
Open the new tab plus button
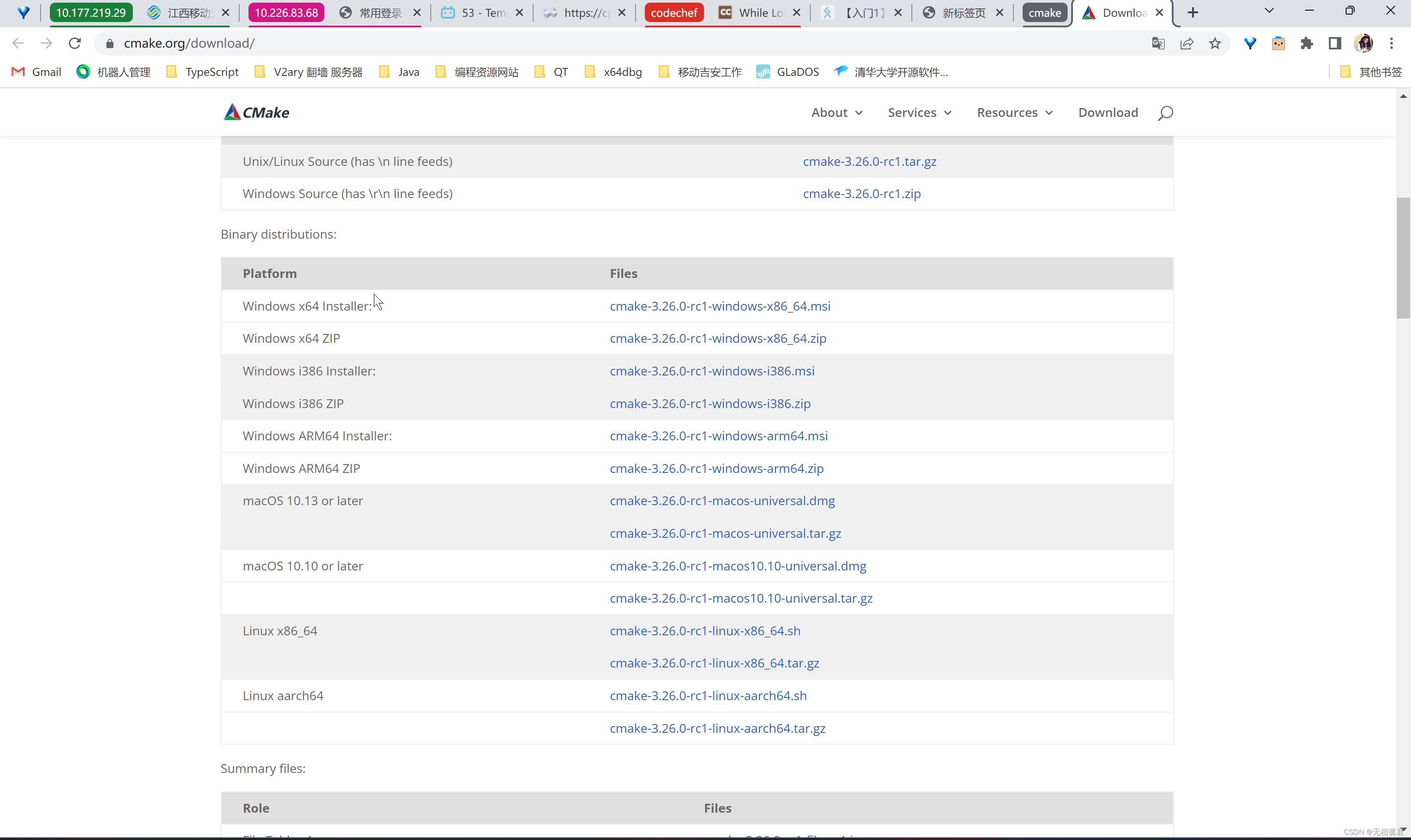point(1193,12)
